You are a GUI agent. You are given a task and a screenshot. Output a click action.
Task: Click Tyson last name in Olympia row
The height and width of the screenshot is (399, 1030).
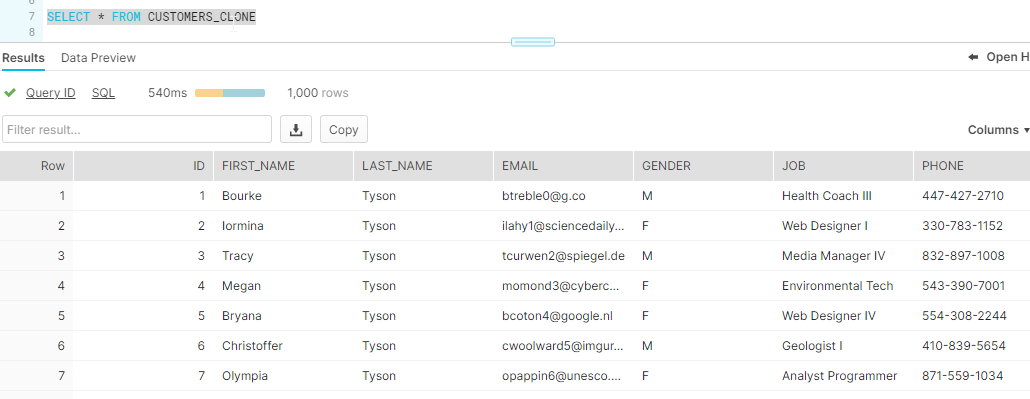379,376
